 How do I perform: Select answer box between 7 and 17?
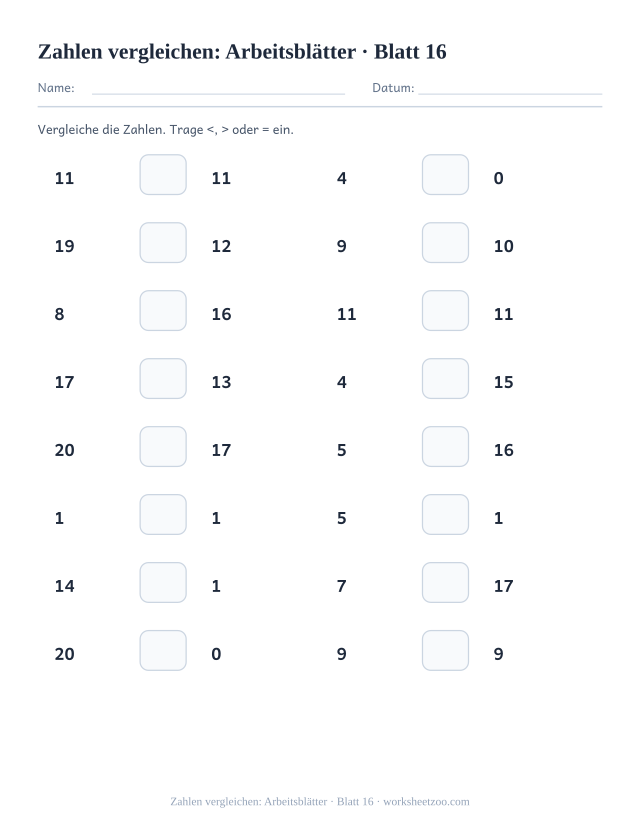coord(445,583)
